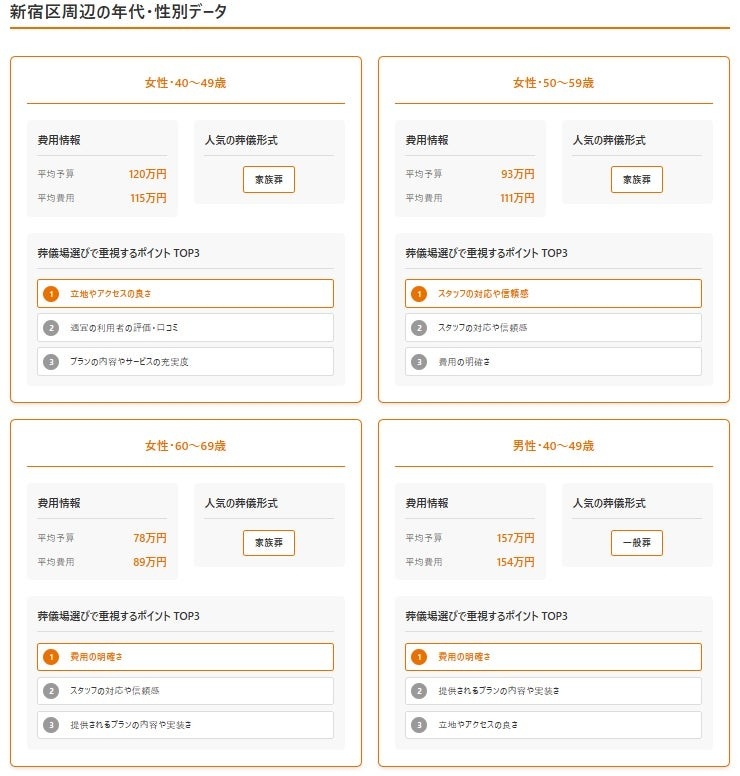The image size is (740, 776).
Task: Select 費用の明確さ item in 女性・60〜69歳 card
Action: (185, 657)
